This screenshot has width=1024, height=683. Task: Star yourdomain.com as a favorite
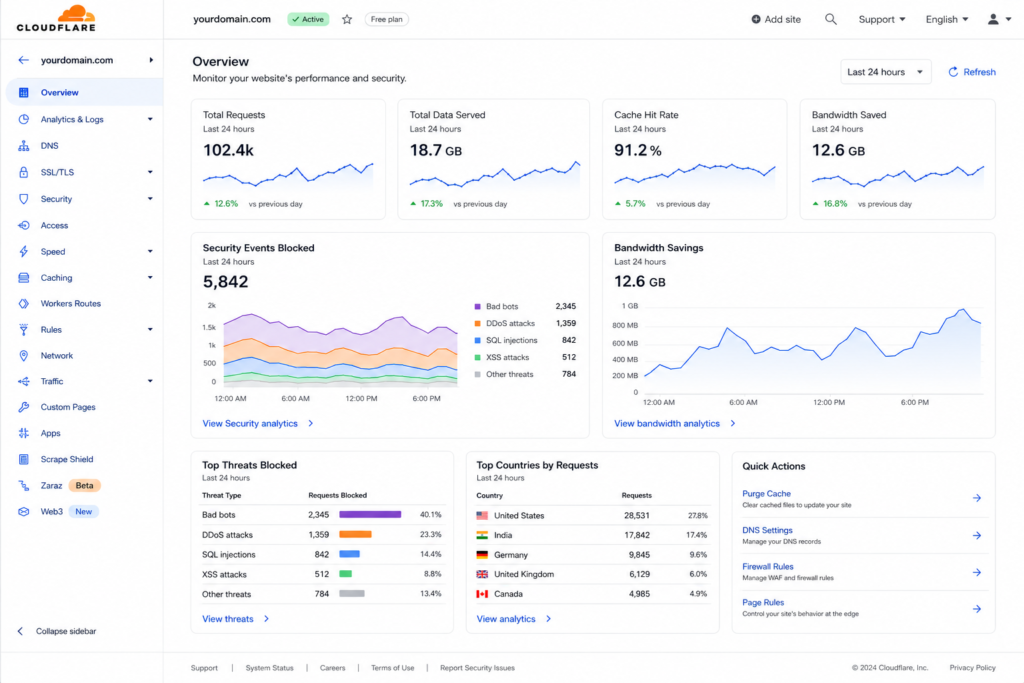point(347,20)
